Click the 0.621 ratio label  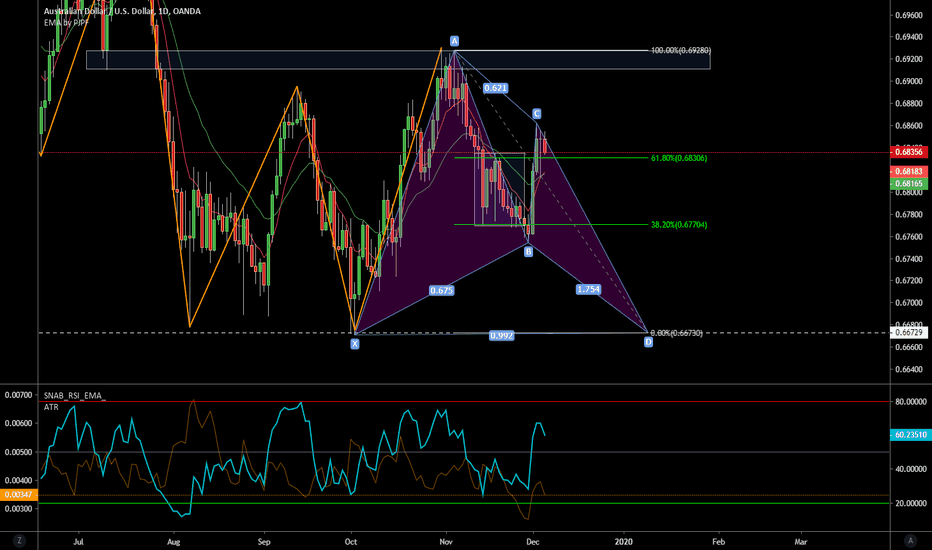(494, 89)
